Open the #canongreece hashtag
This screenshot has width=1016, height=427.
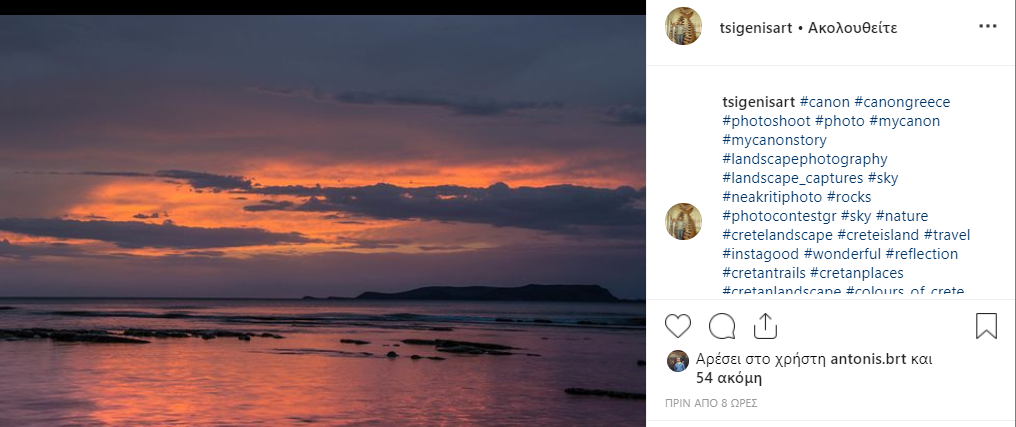click(902, 102)
